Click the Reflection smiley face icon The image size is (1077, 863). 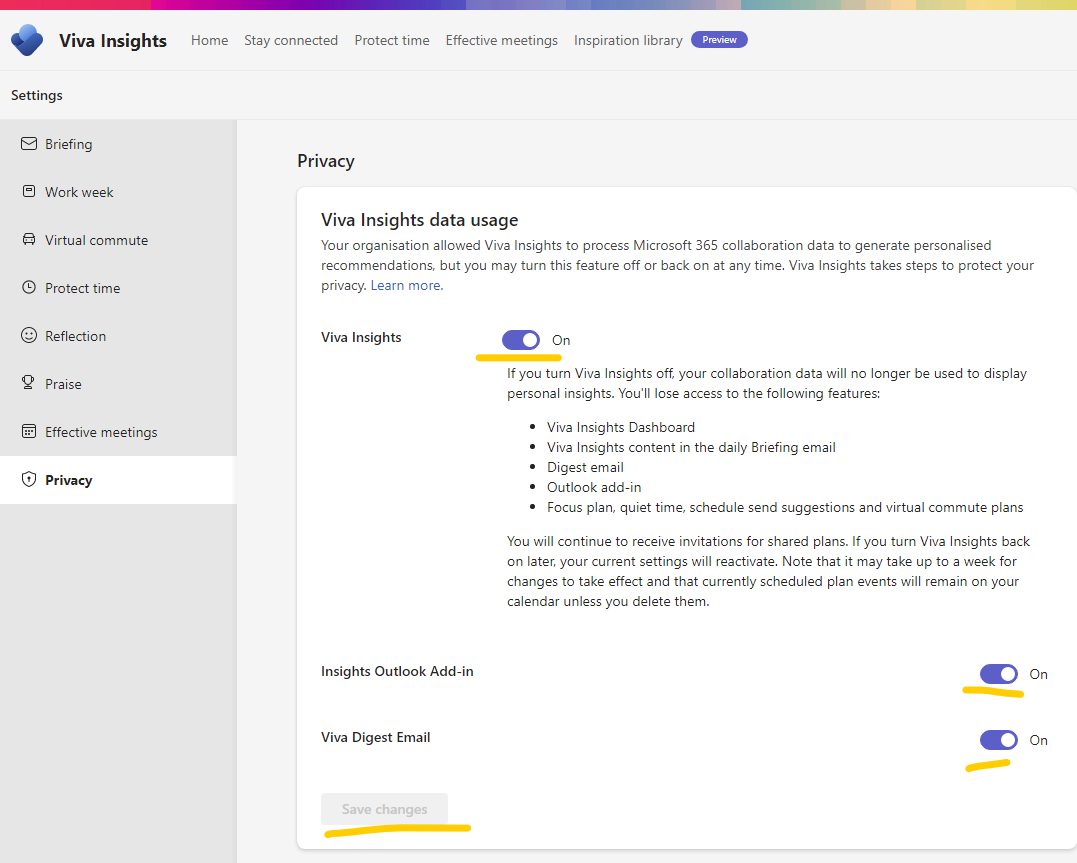[x=29, y=336]
